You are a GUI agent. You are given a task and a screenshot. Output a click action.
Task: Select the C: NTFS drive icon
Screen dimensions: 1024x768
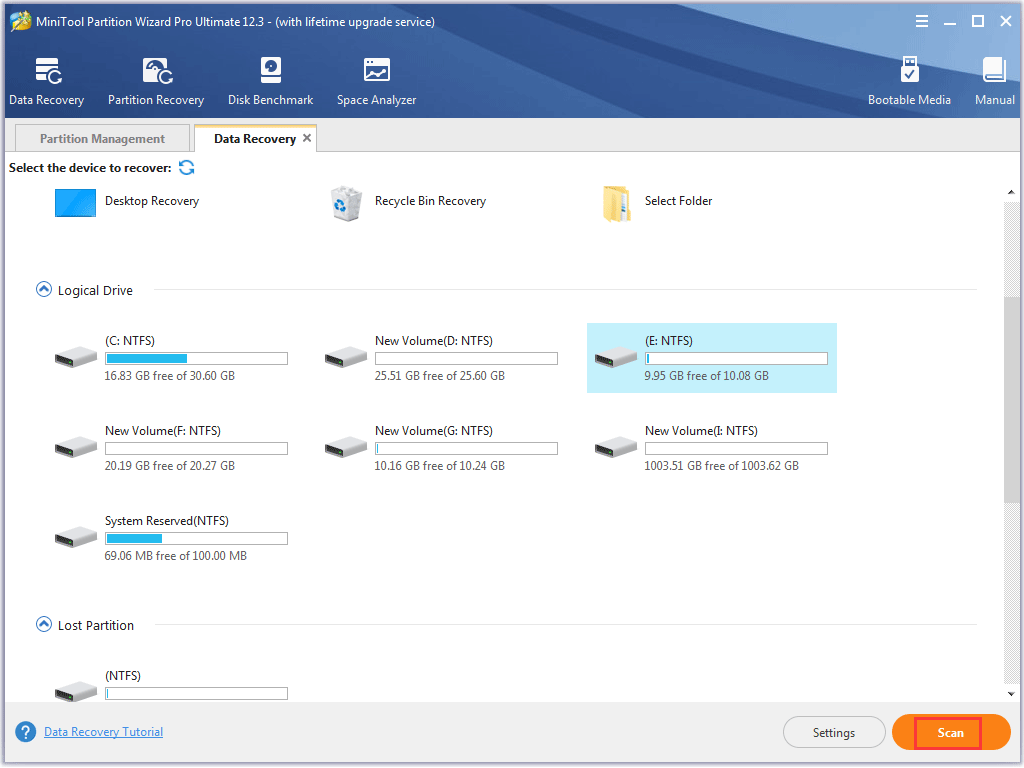tap(76, 357)
